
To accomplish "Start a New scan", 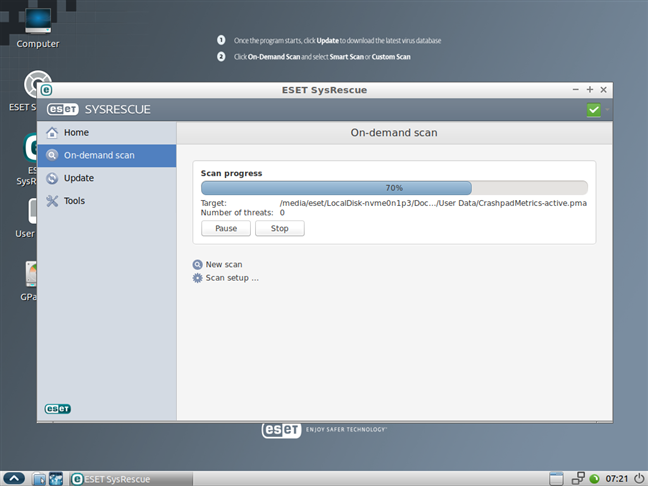I will coord(224,264).
